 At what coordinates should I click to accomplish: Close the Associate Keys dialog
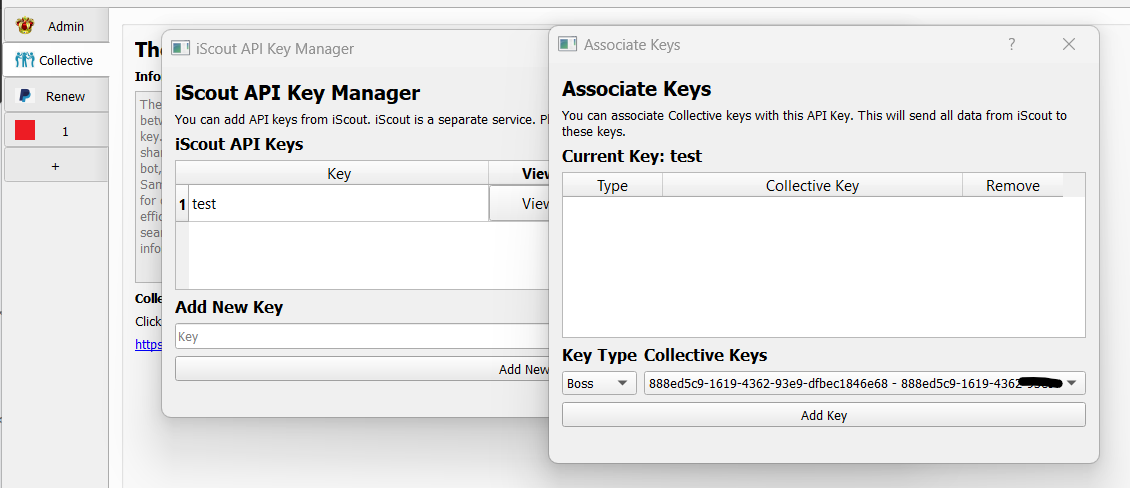[x=1068, y=45]
